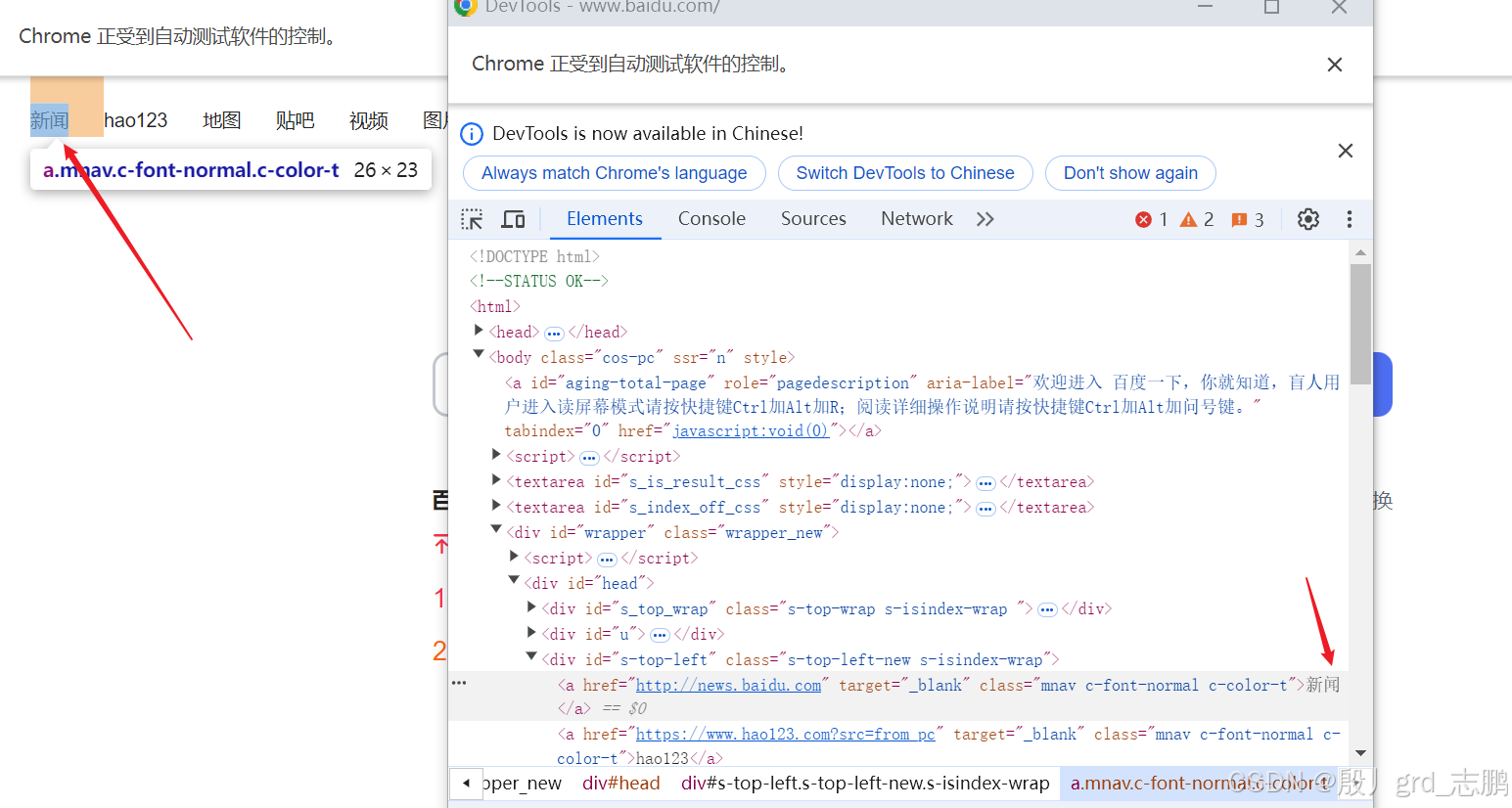Collapse the div#wrapper node
This screenshot has height=808, width=1512.
click(496, 530)
